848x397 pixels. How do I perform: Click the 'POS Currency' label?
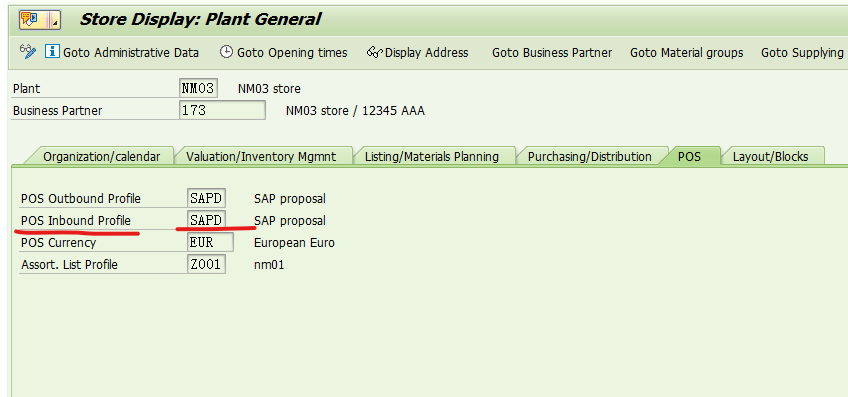(x=58, y=243)
